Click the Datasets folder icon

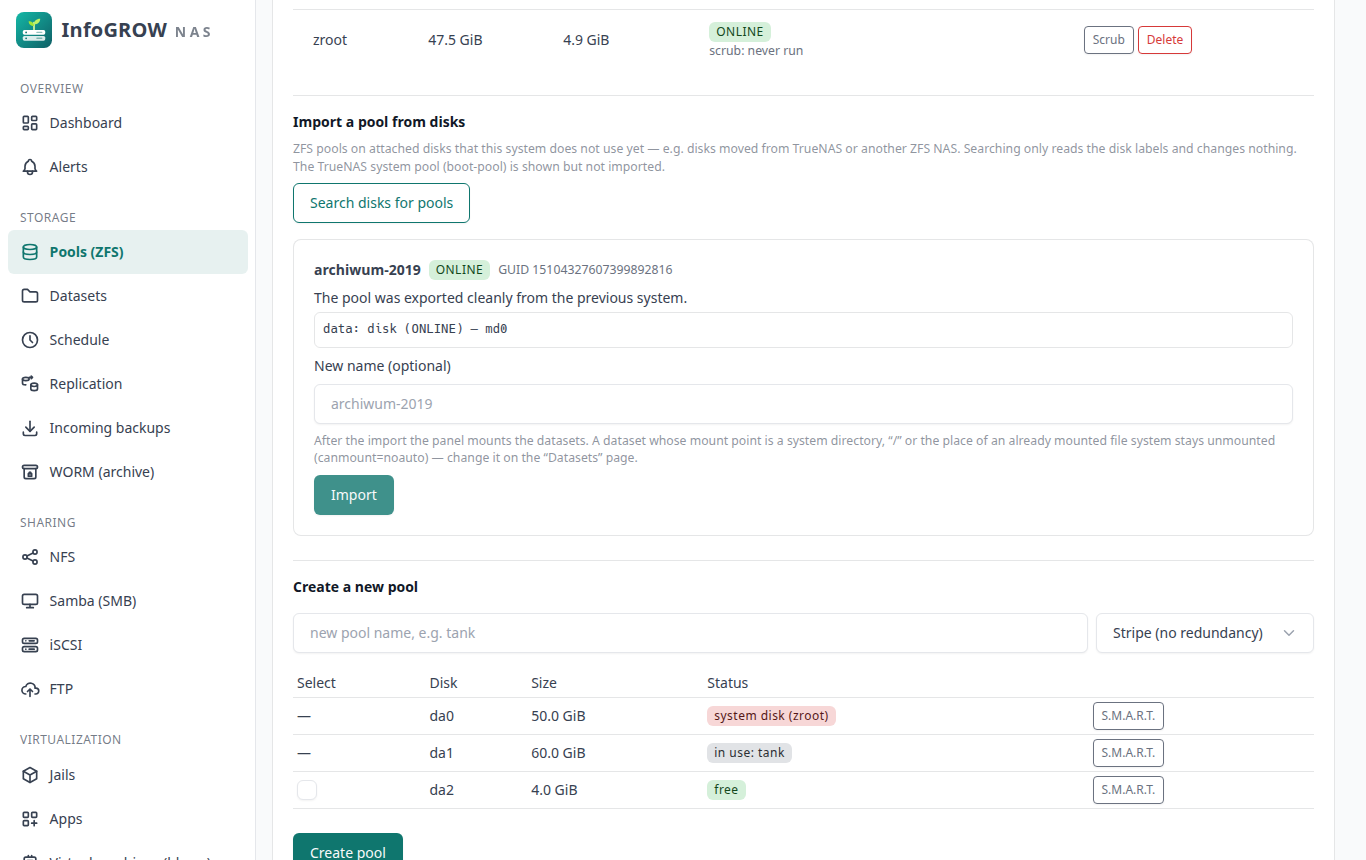tap(30, 296)
